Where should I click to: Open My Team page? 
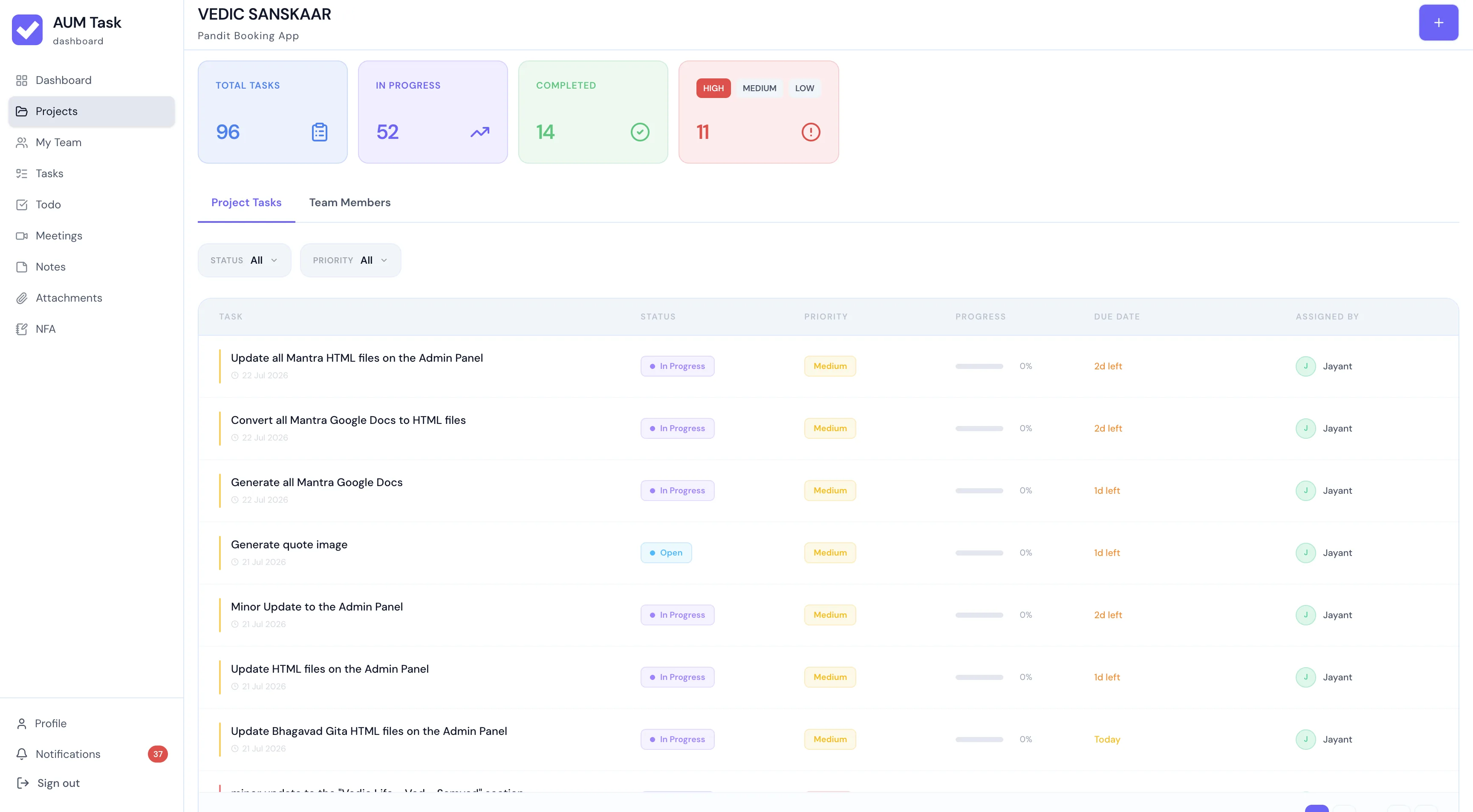(x=92, y=142)
